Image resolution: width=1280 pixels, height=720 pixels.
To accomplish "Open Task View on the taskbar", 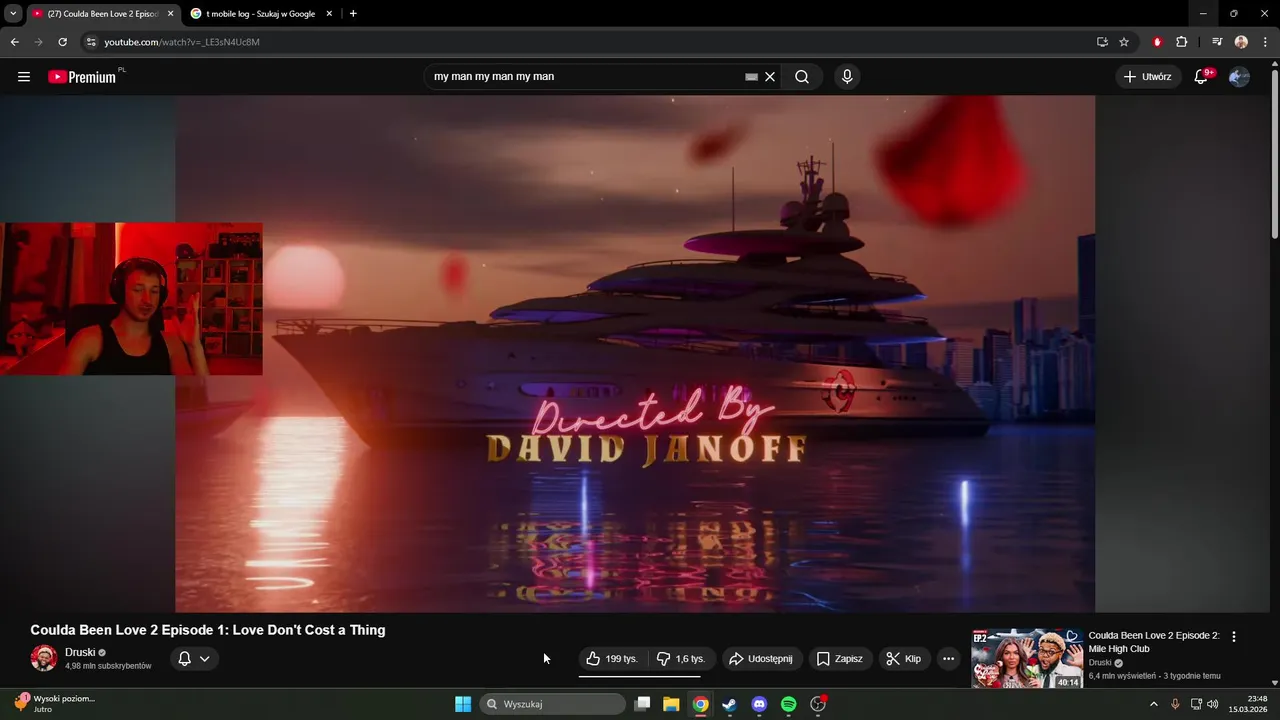I will pyautogui.click(x=643, y=704).
